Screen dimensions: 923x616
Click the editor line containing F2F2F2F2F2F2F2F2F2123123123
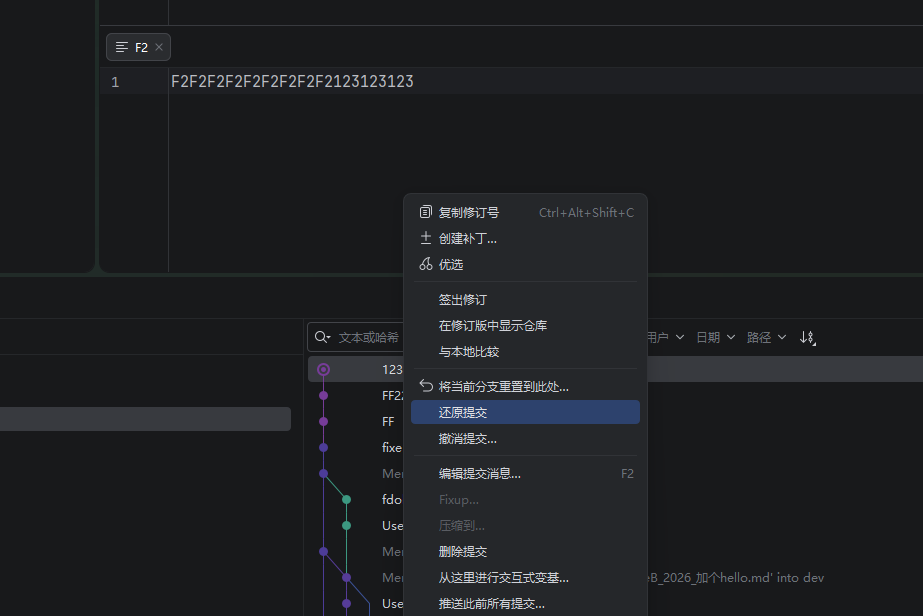[x=293, y=81]
